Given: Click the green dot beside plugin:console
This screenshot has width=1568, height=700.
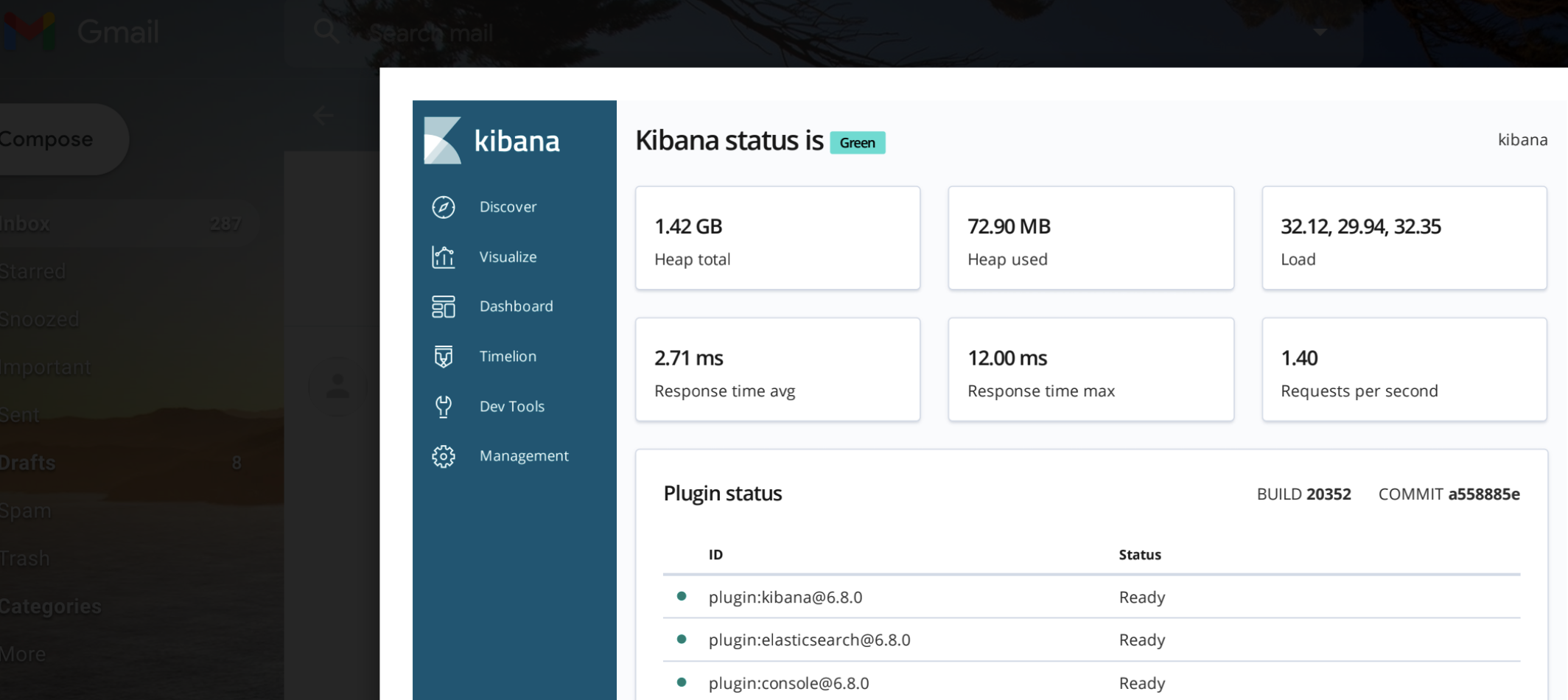Looking at the screenshot, I should pos(682,682).
